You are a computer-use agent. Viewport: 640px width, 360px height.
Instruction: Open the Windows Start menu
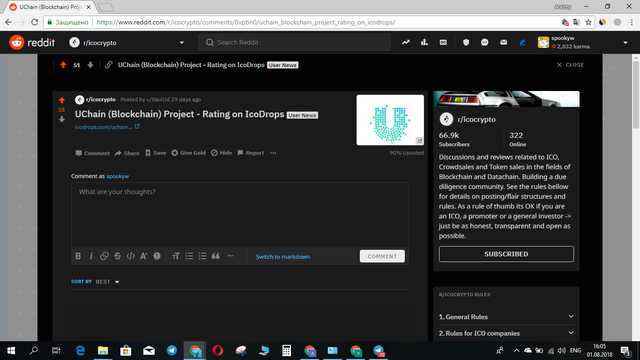11,351
